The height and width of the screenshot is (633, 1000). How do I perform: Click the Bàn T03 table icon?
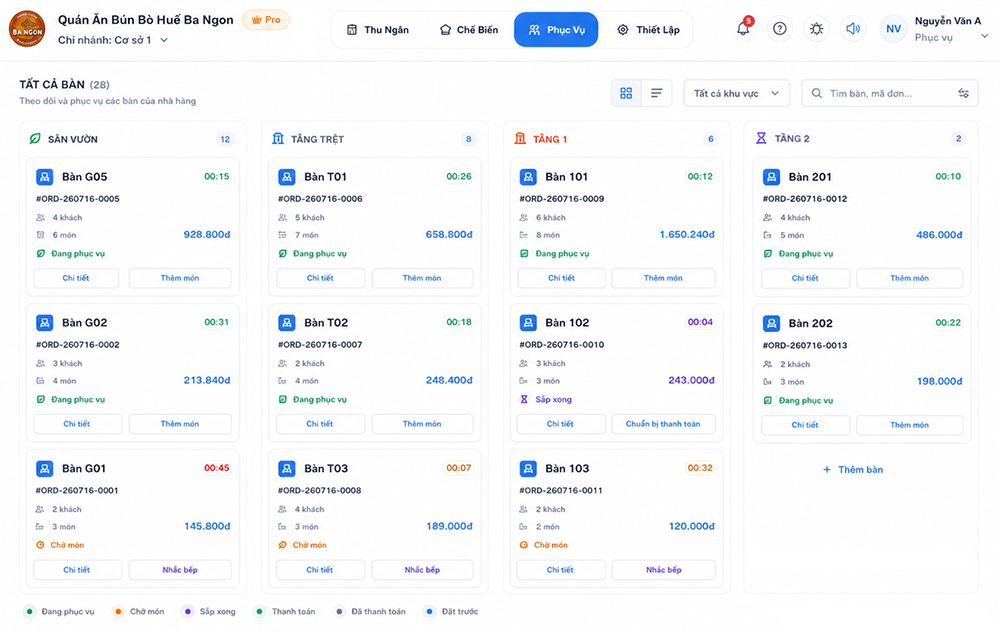pos(287,469)
